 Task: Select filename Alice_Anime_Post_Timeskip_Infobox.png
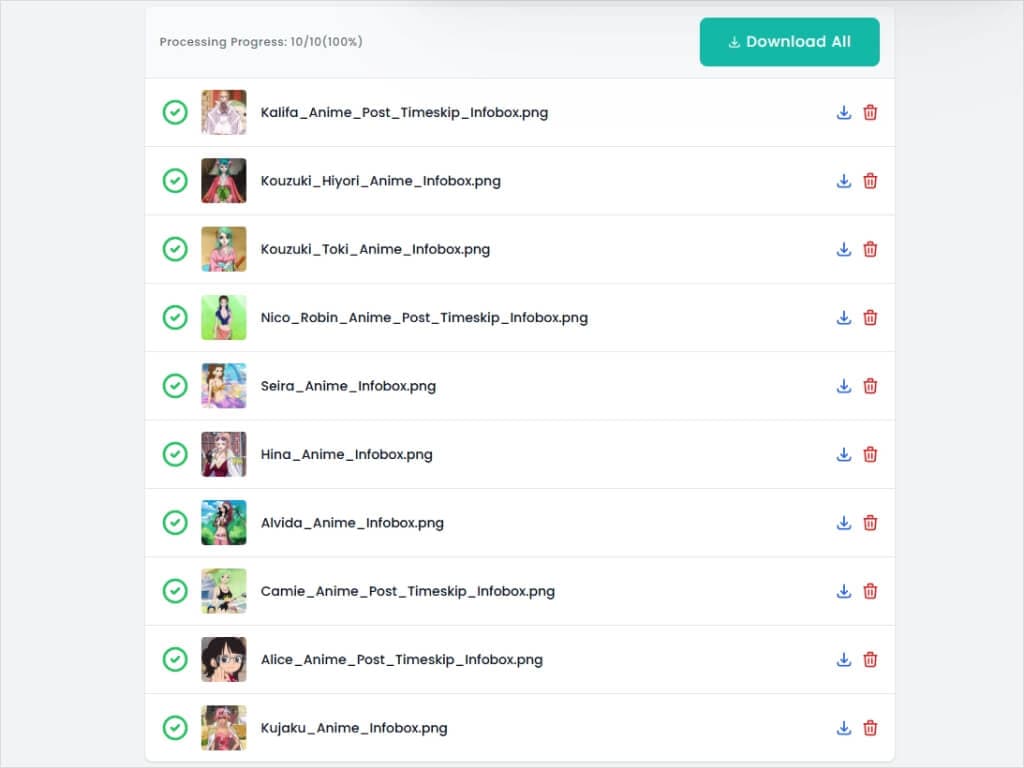click(402, 660)
